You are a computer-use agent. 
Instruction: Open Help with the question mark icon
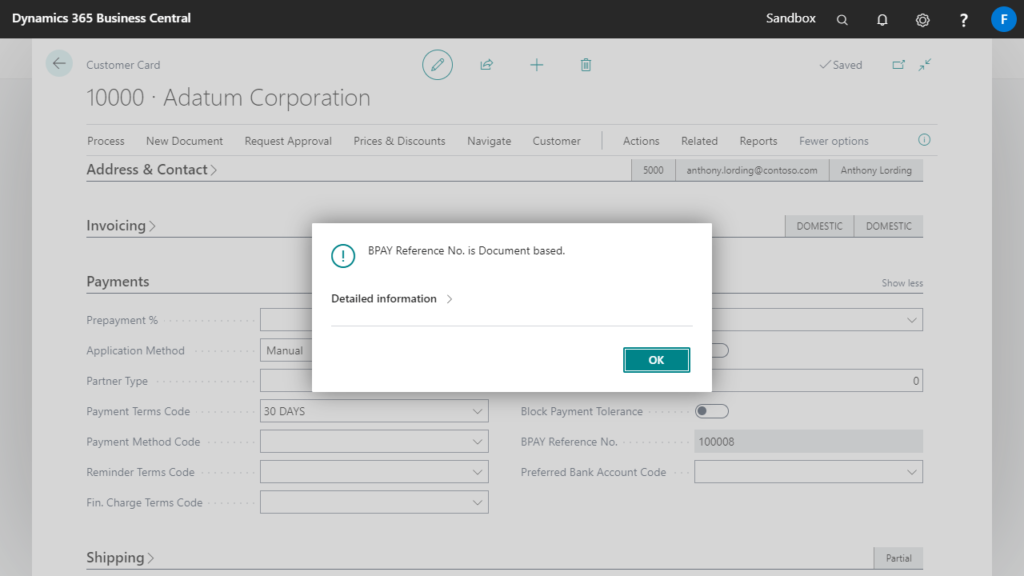[x=962, y=19]
